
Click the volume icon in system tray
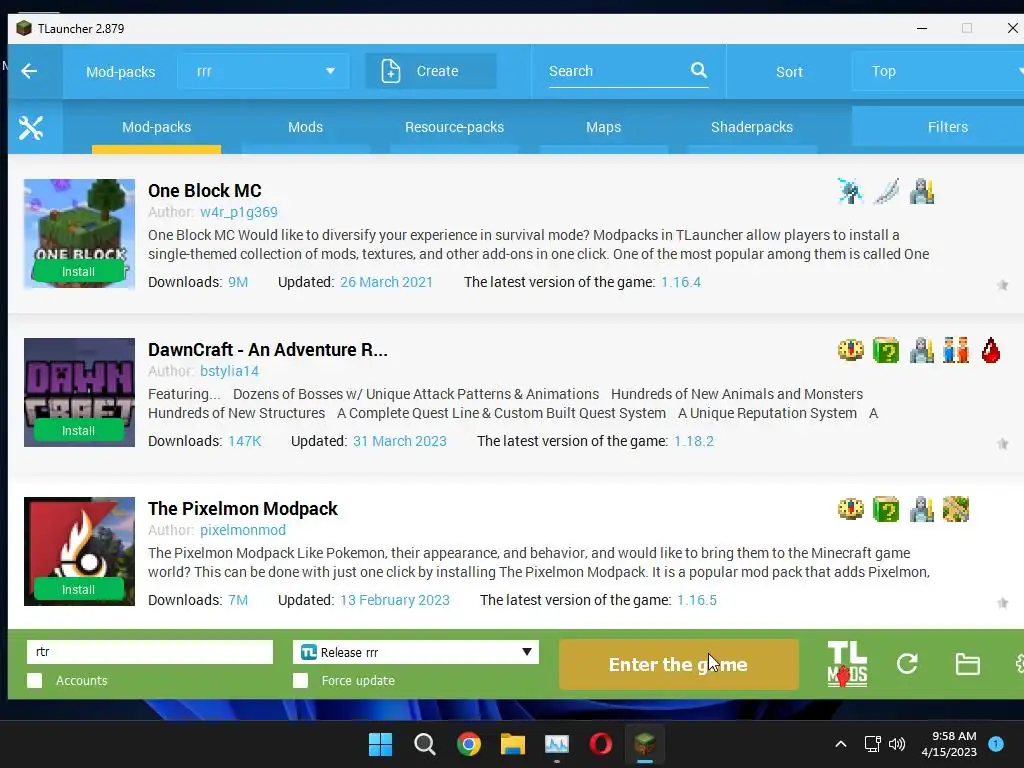point(897,744)
